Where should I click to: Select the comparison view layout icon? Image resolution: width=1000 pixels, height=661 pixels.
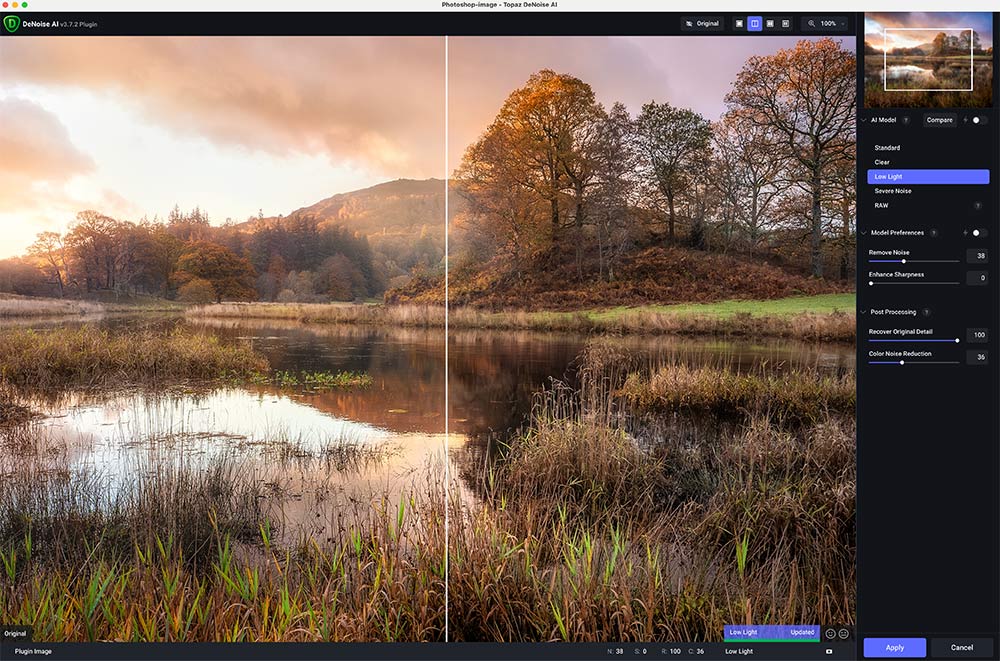pos(785,23)
